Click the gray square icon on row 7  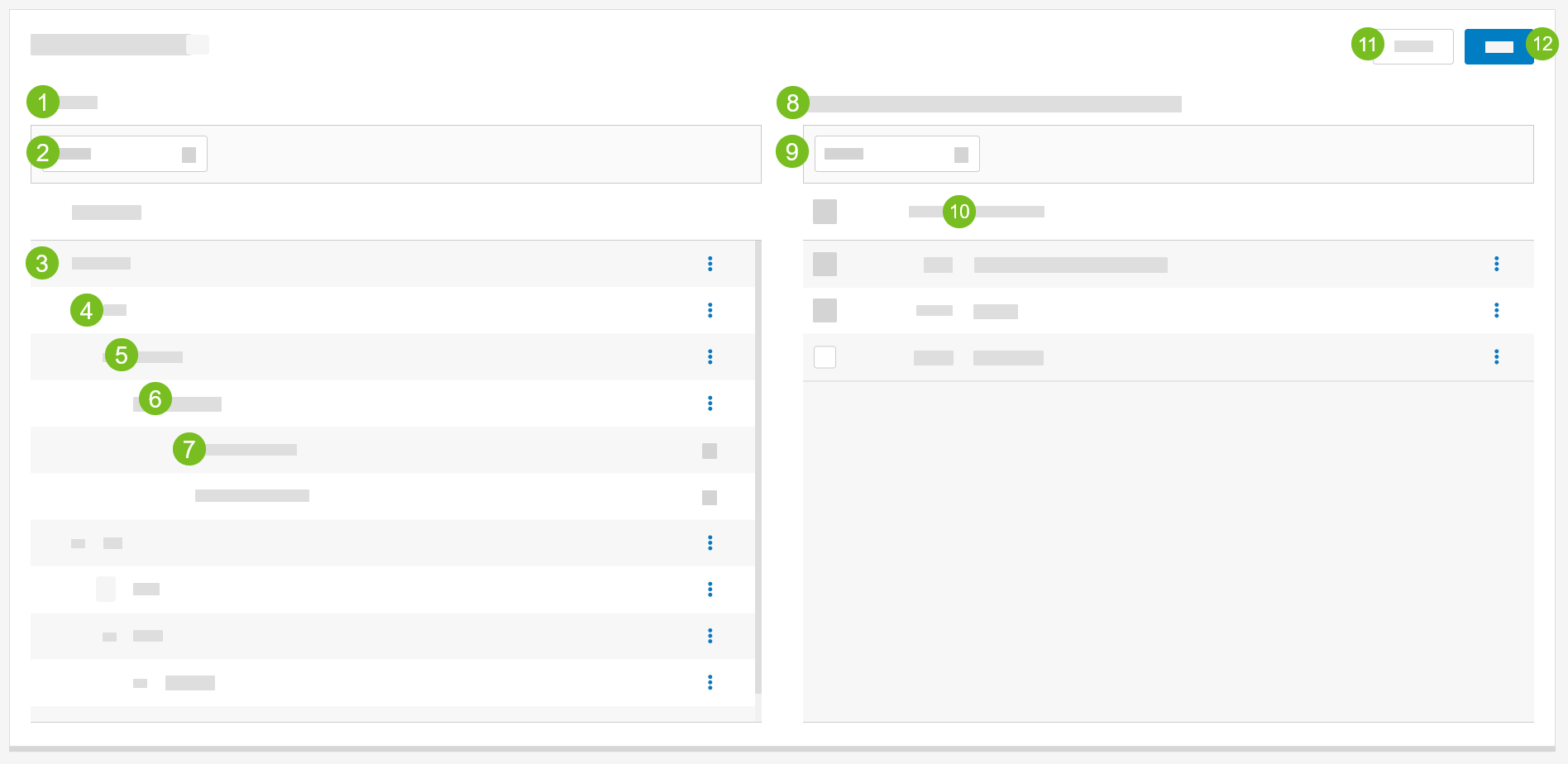coord(710,451)
